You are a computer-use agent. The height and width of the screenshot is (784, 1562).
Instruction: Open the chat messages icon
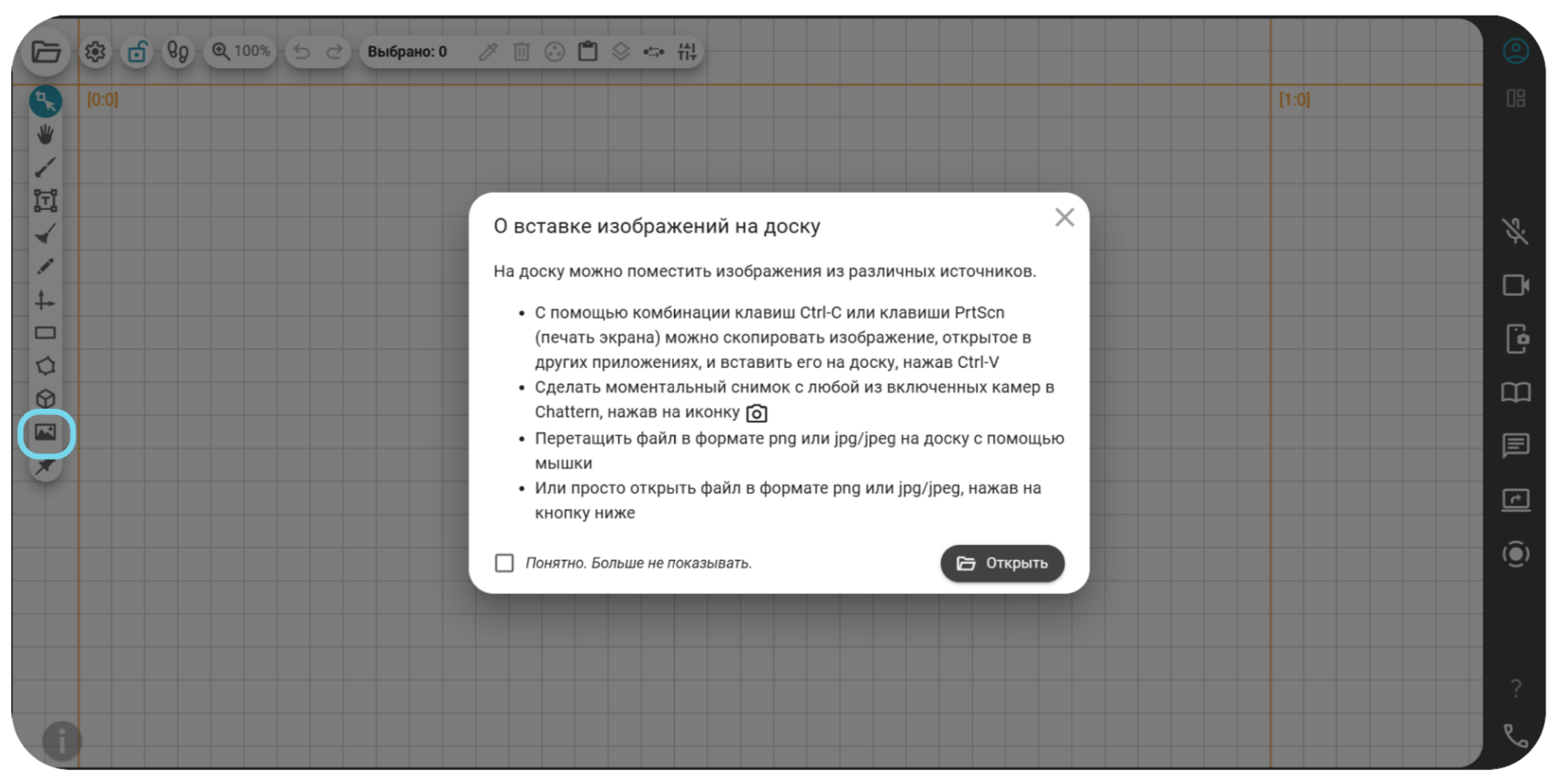coord(1516,445)
